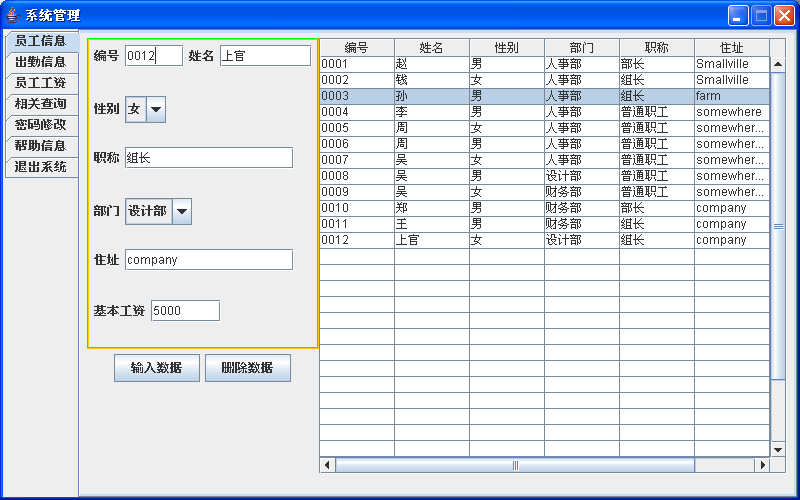Click the Java icon in the title bar

pyautogui.click(x=13, y=15)
